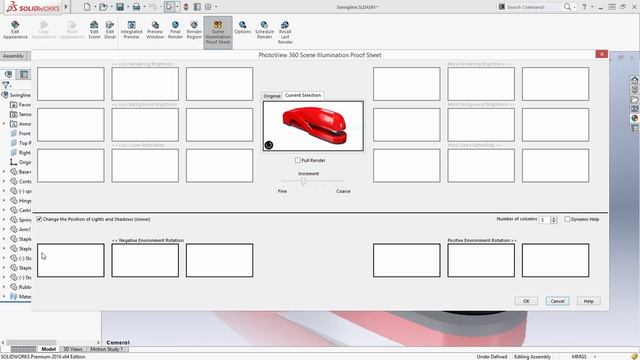Expand the Annotations tree node
This screenshot has height=360, width=640.
pyautogui.click(x=4, y=124)
